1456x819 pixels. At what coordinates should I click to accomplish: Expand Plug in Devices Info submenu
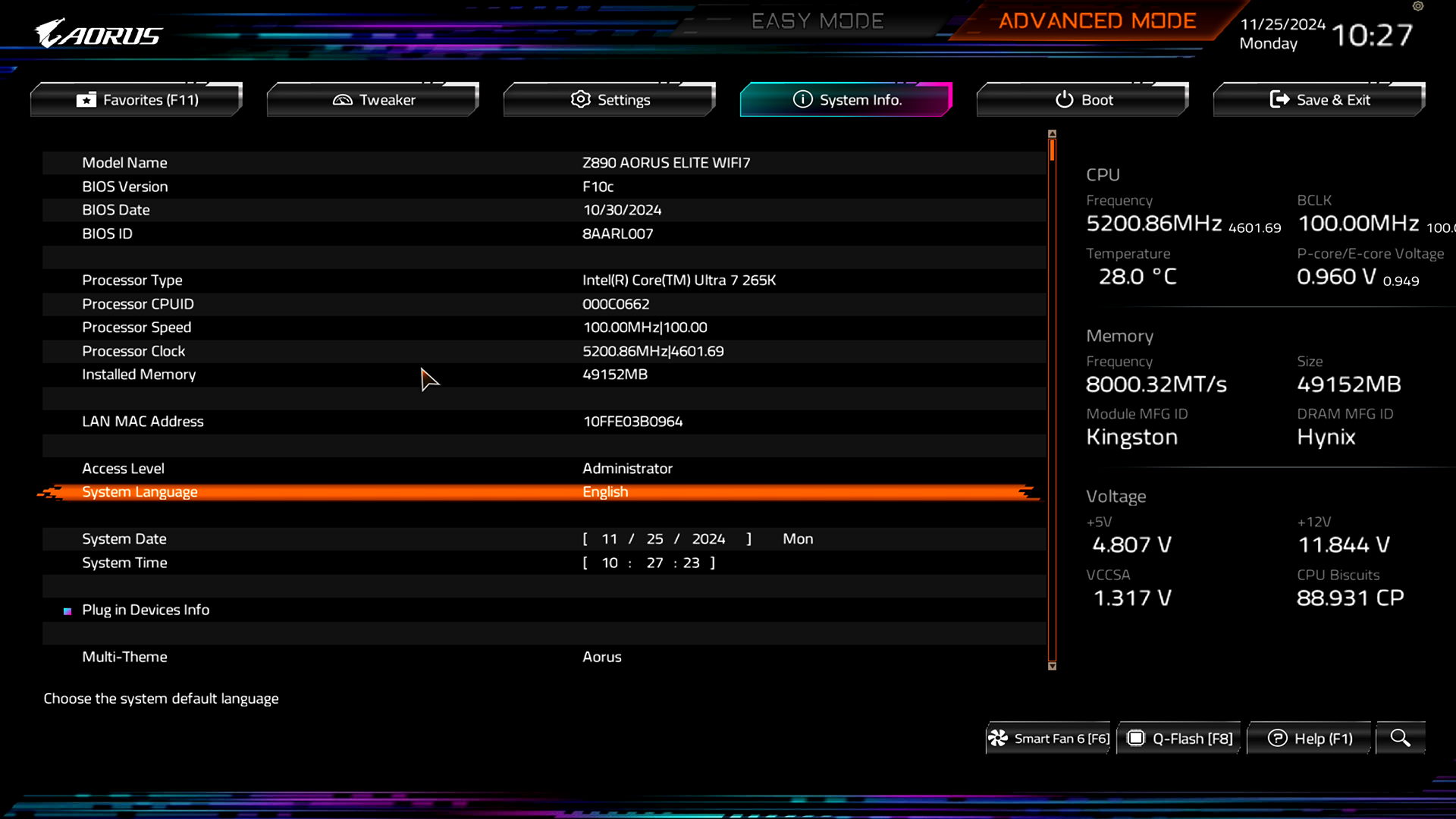[146, 610]
